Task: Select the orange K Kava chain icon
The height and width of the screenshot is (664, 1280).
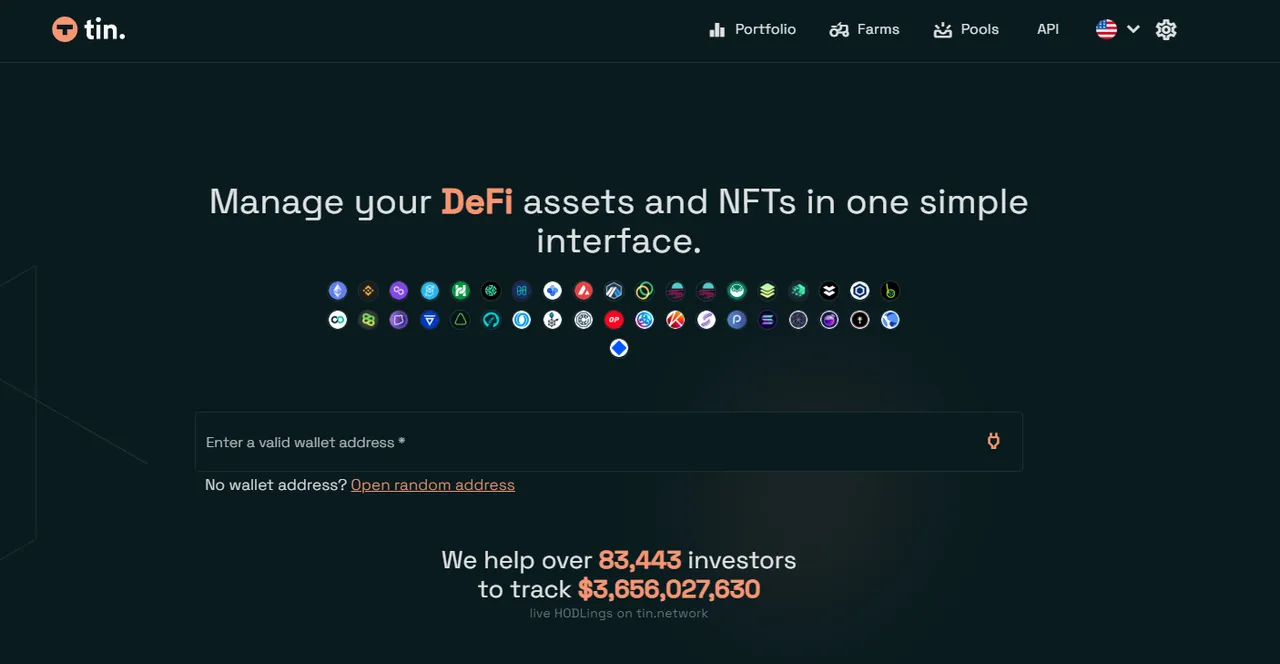Action: pyautogui.click(x=675, y=320)
